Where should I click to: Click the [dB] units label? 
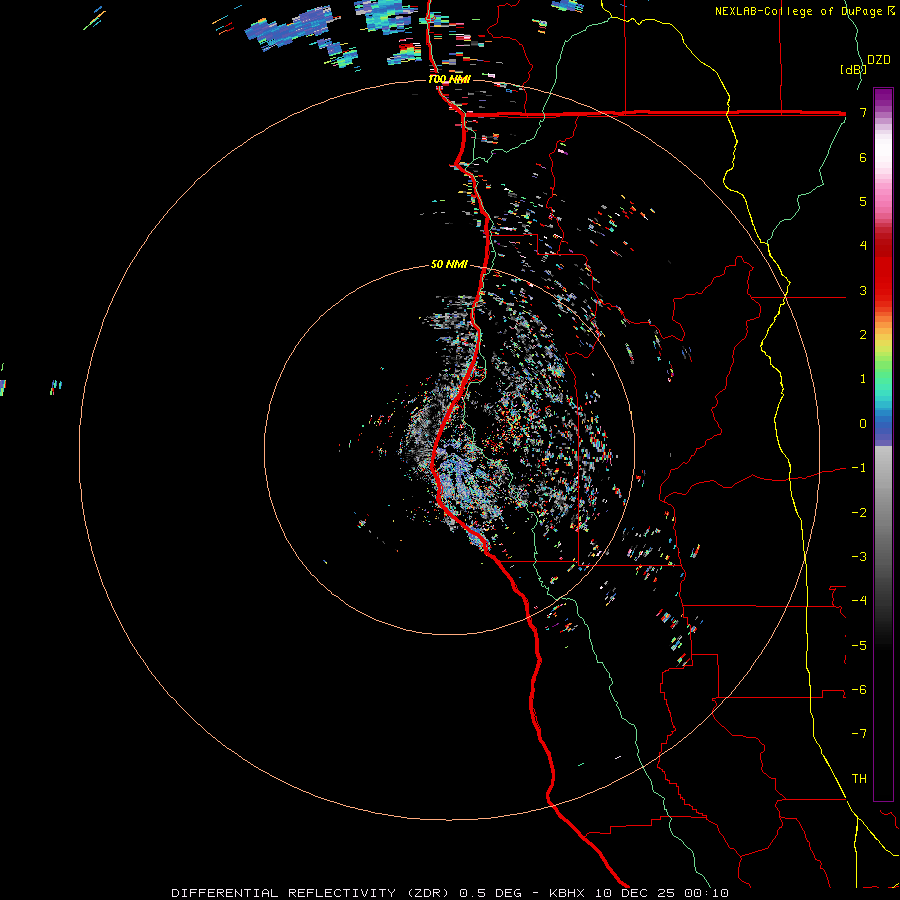coord(853,69)
